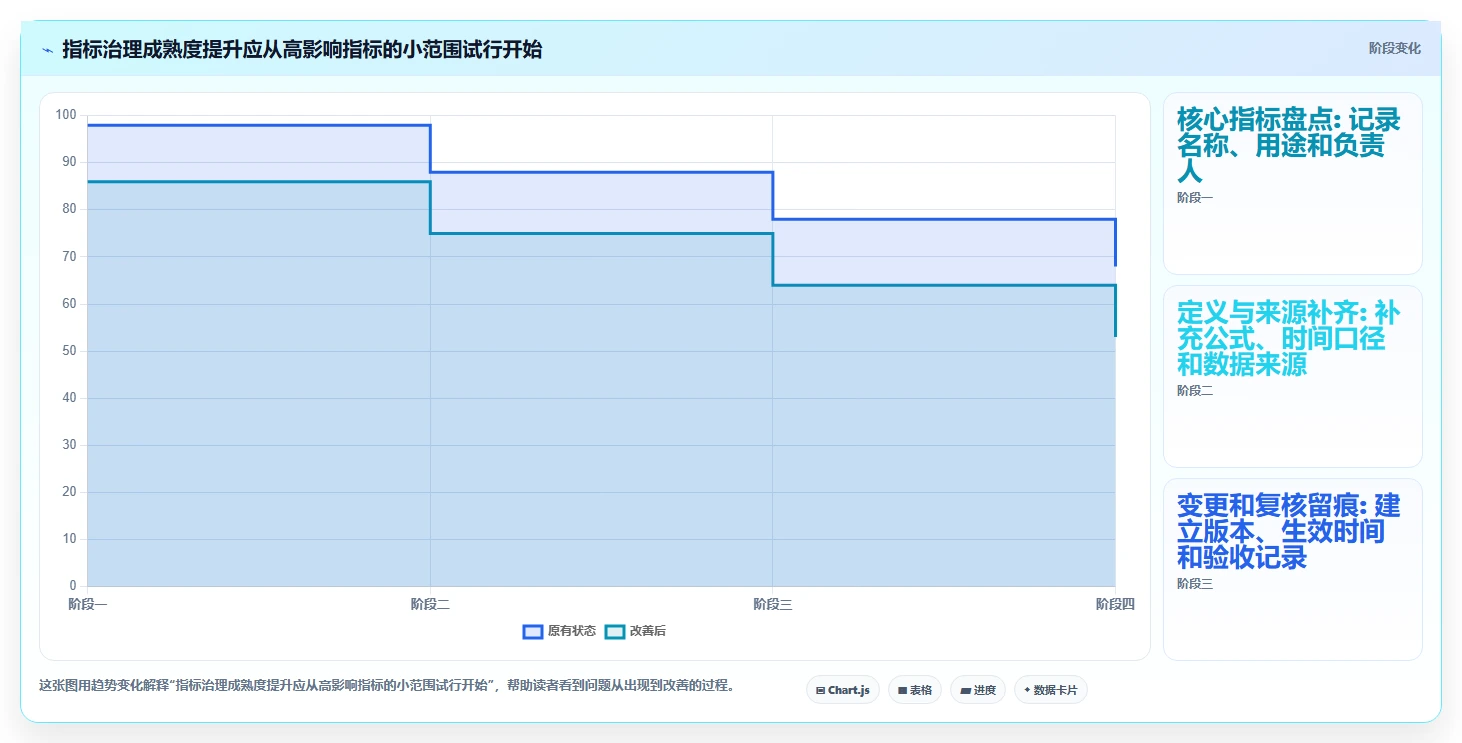Click the chart description sentence at bottom
The image size is (1462, 743).
pyautogui.click(x=388, y=686)
